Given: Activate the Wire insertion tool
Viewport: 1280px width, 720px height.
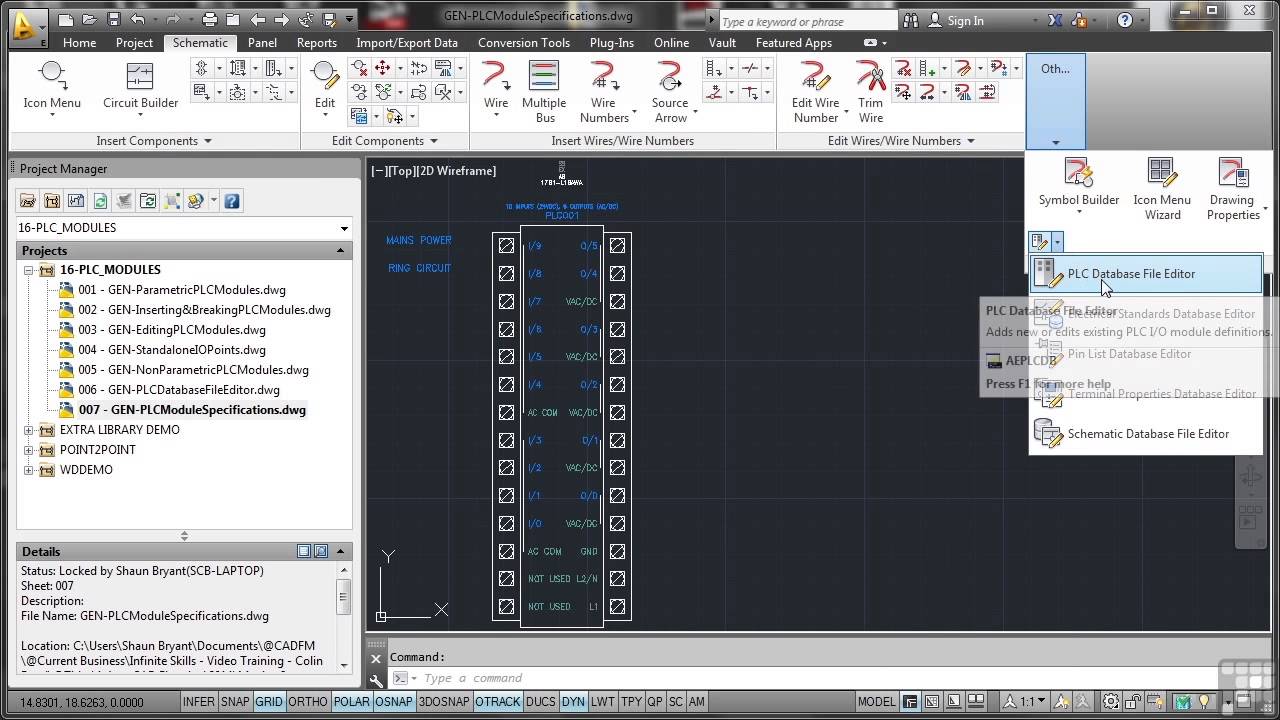Looking at the screenshot, I should click(496, 86).
